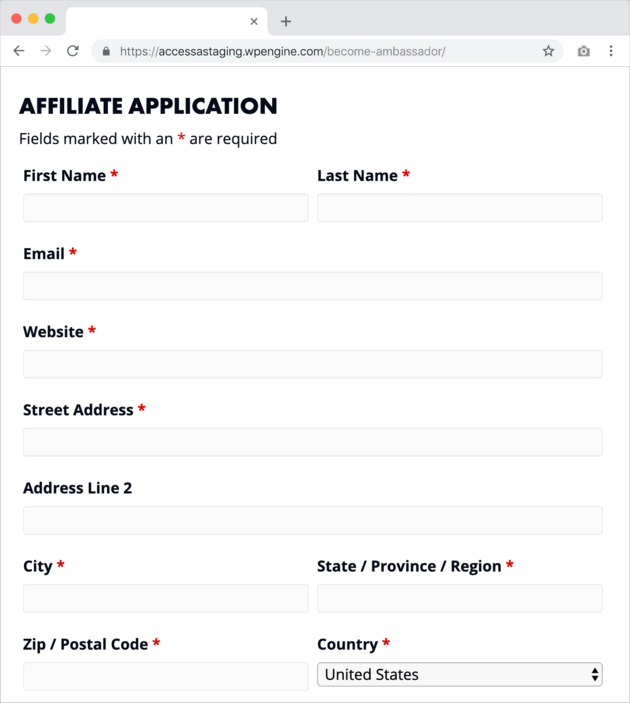The image size is (630, 703).
Task: Select the Address Line 2 field
Action: click(312, 520)
